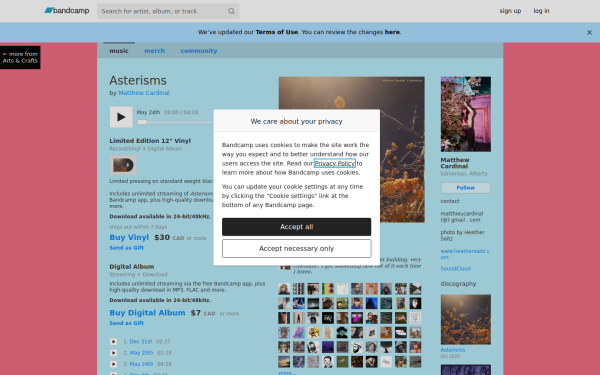
Task: Open the community tab
Action: (199, 51)
